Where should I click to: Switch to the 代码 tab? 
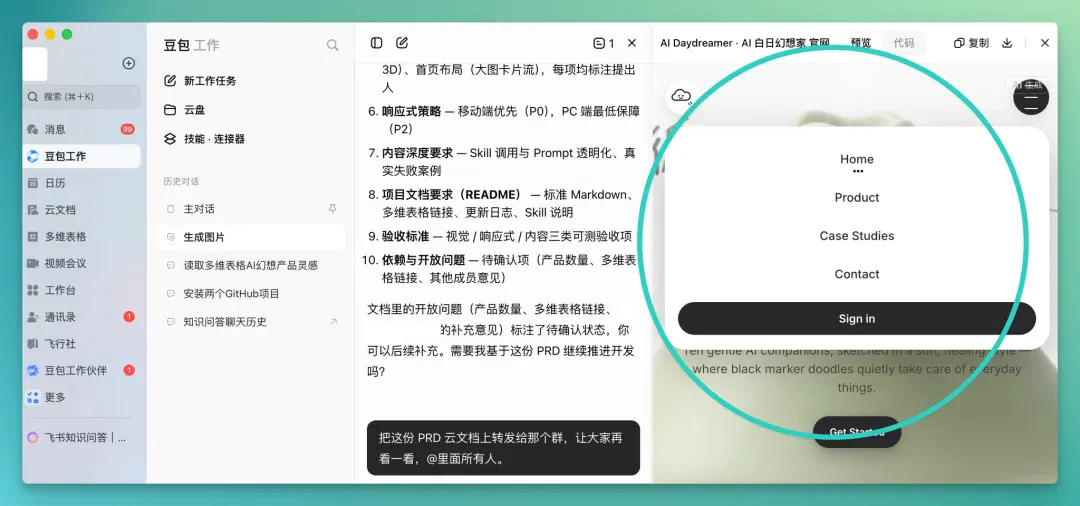tap(904, 43)
